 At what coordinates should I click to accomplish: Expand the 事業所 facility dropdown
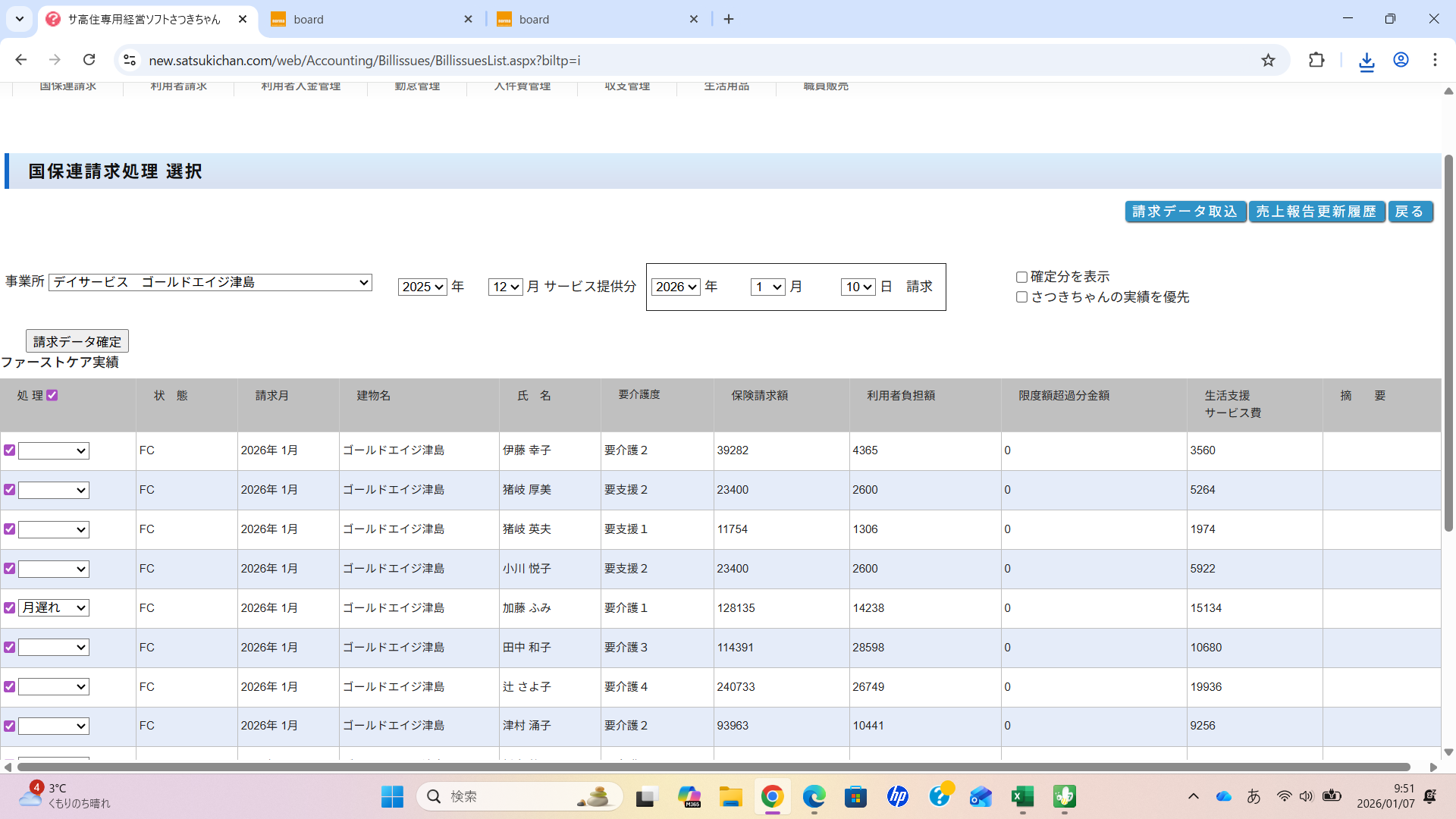tap(210, 282)
